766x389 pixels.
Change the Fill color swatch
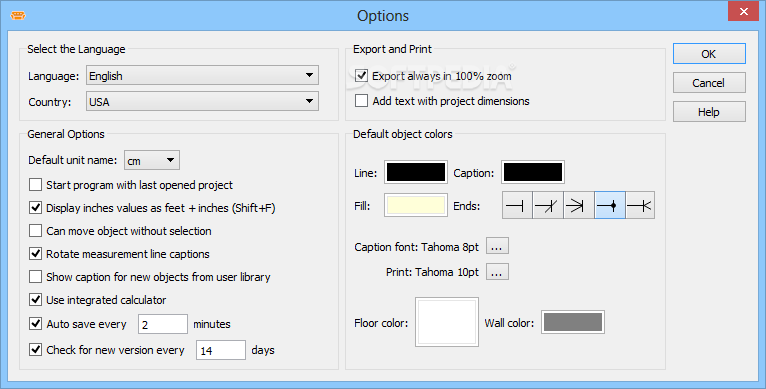(x=416, y=205)
